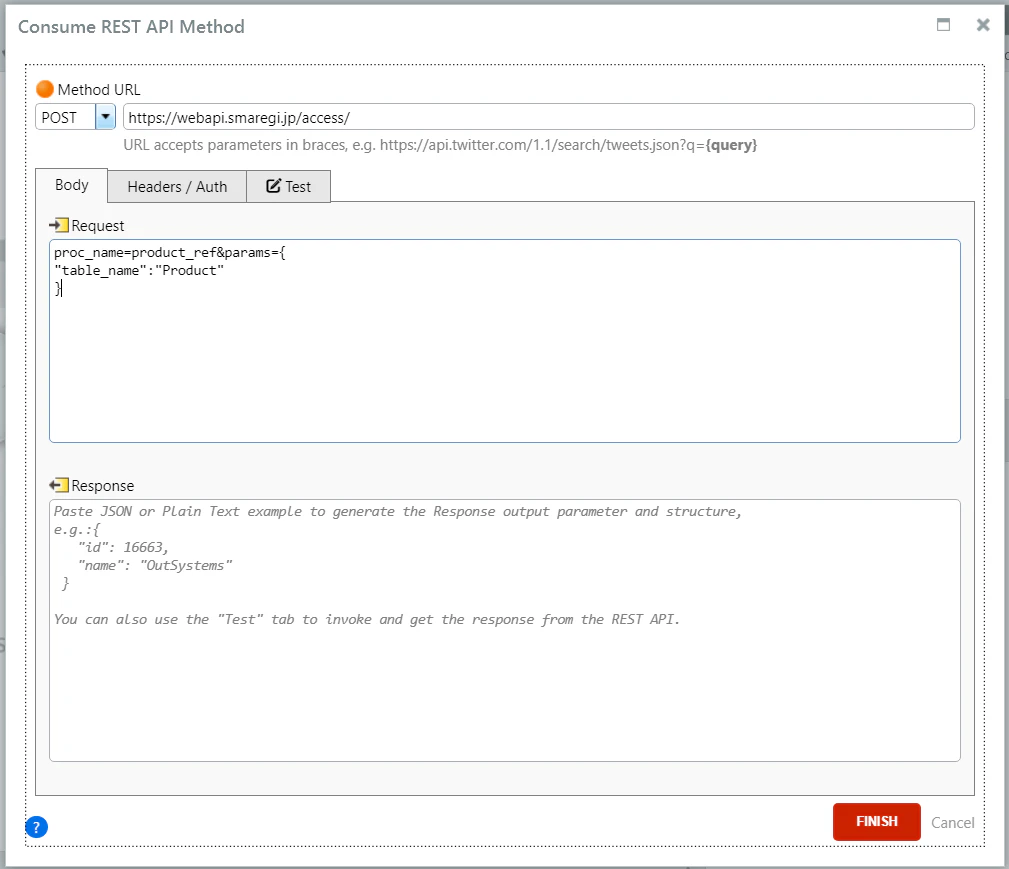Click the text "proc_name=product_ref&params={"
This screenshot has height=869, width=1009.
click(170, 252)
